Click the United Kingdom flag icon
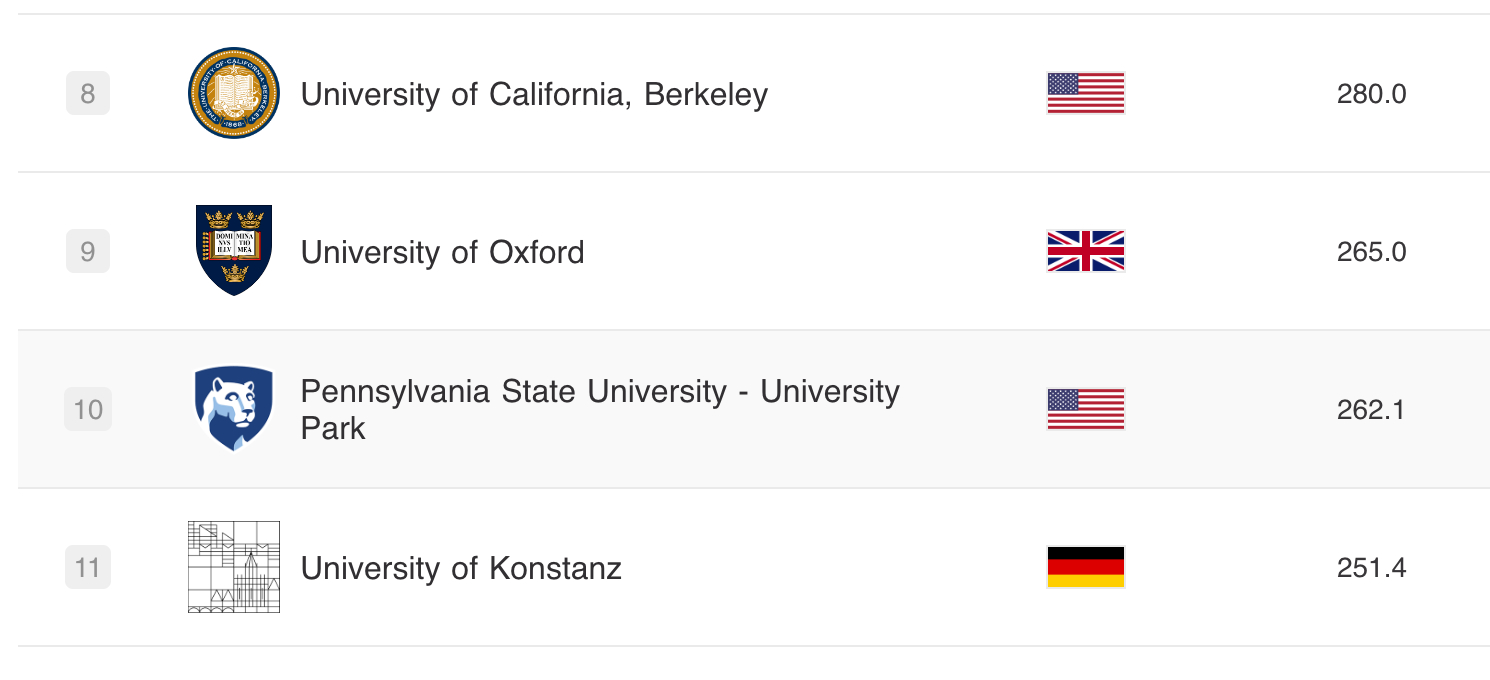 tap(1085, 251)
